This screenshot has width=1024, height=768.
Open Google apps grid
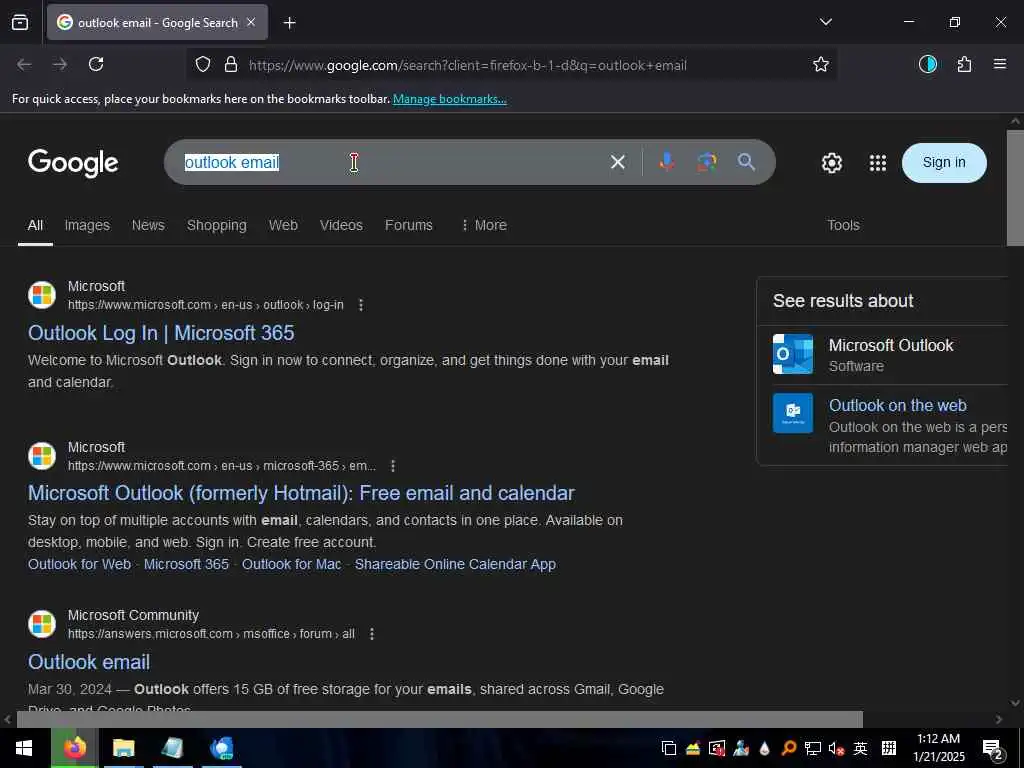point(878,163)
